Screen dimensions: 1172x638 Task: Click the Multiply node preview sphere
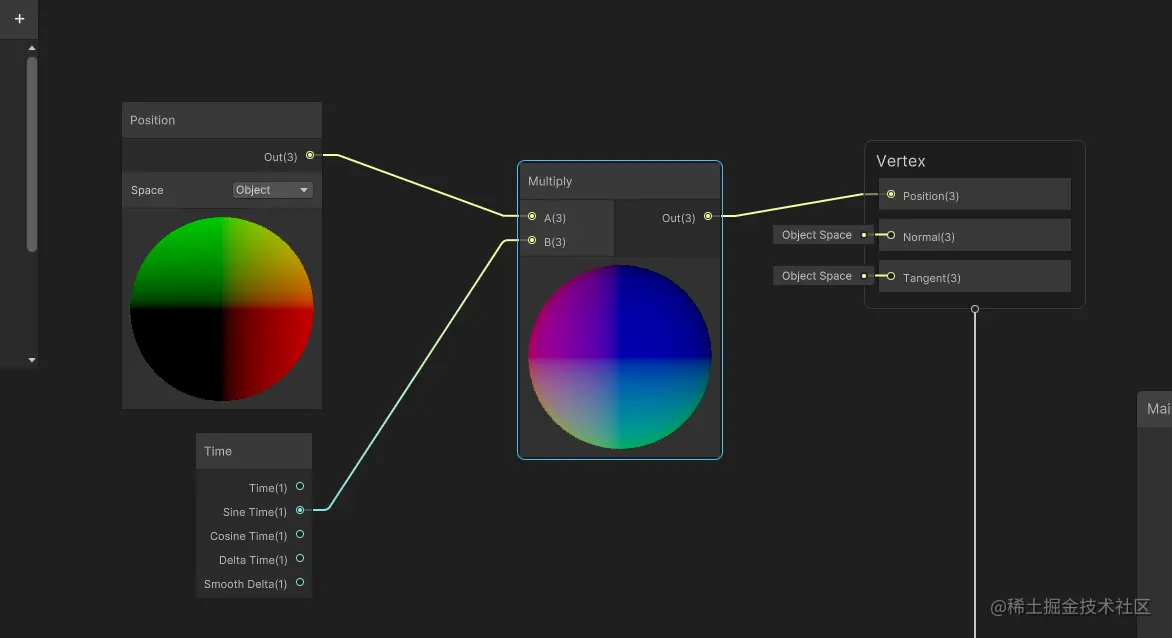tap(620, 357)
